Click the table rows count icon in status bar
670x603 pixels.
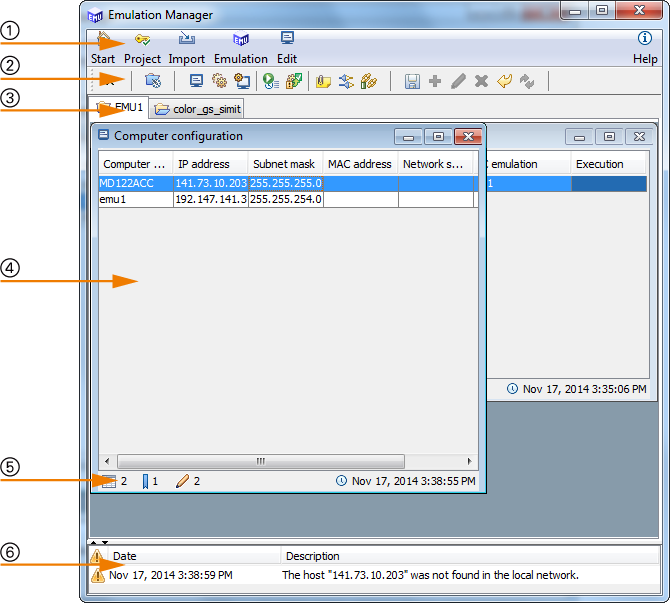click(x=109, y=481)
